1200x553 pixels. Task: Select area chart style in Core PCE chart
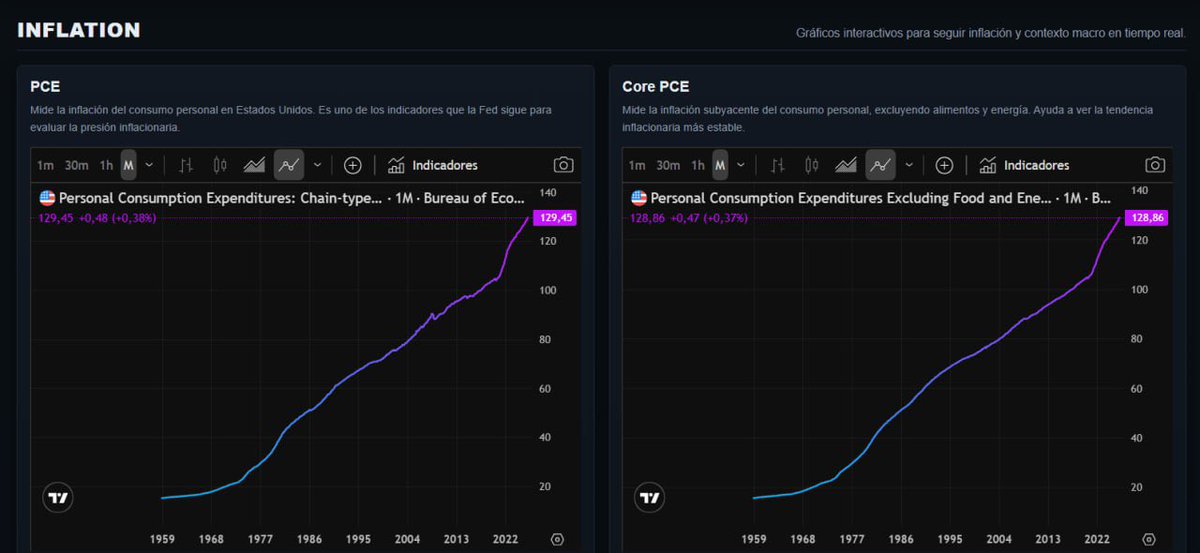pyautogui.click(x=846, y=165)
